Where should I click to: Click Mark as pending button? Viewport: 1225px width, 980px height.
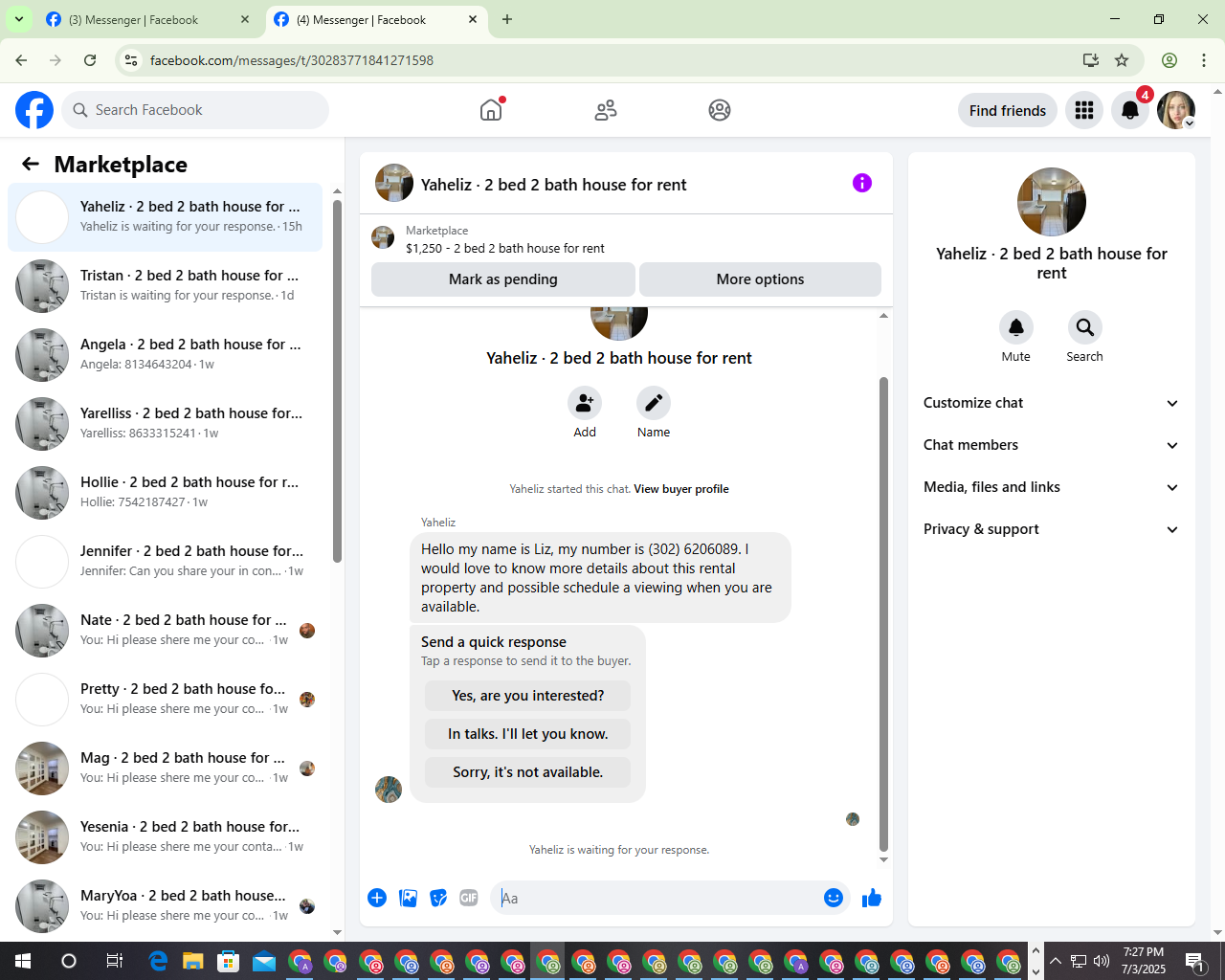pos(503,279)
